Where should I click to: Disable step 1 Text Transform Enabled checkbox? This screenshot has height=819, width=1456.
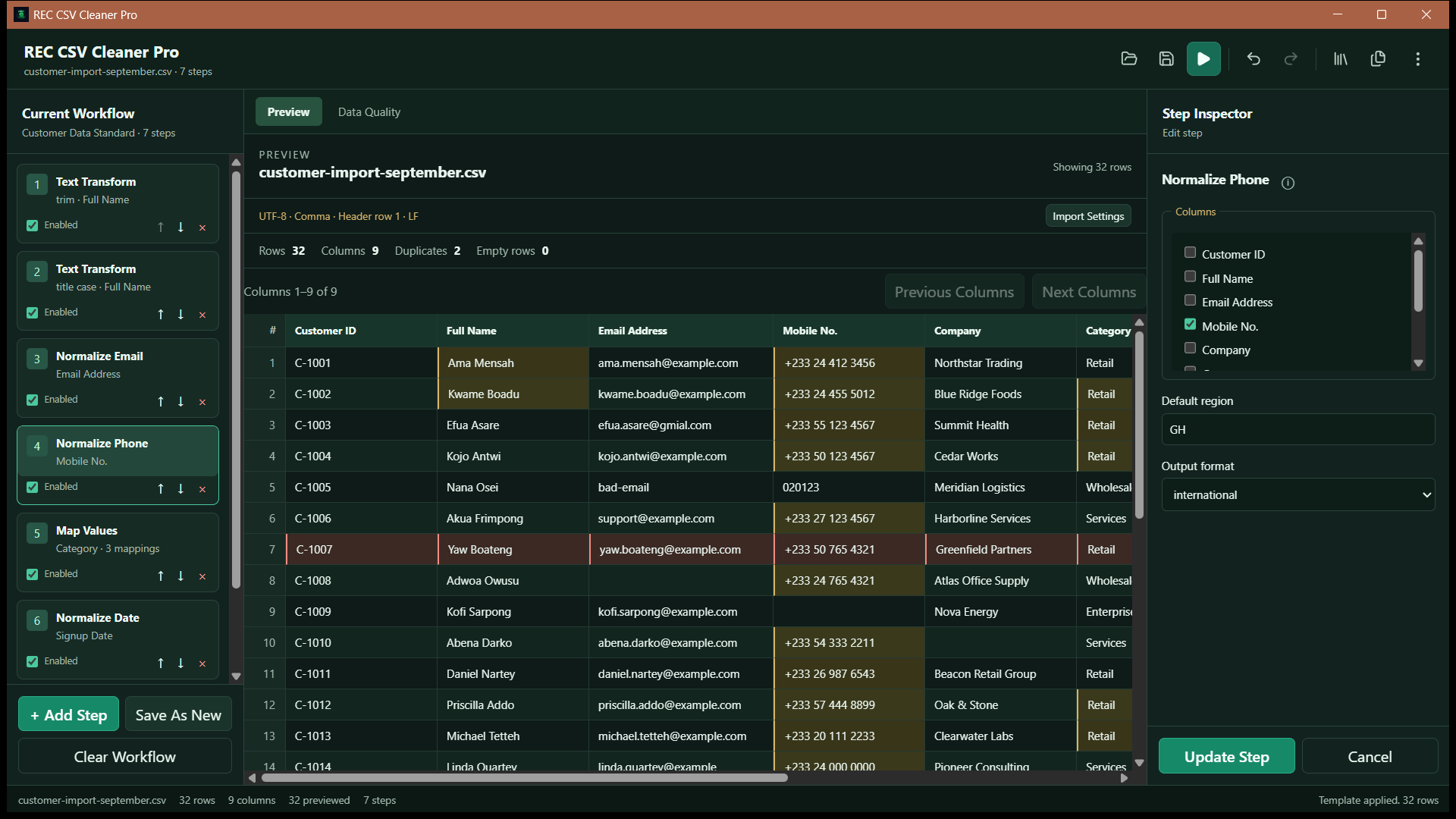tap(33, 225)
